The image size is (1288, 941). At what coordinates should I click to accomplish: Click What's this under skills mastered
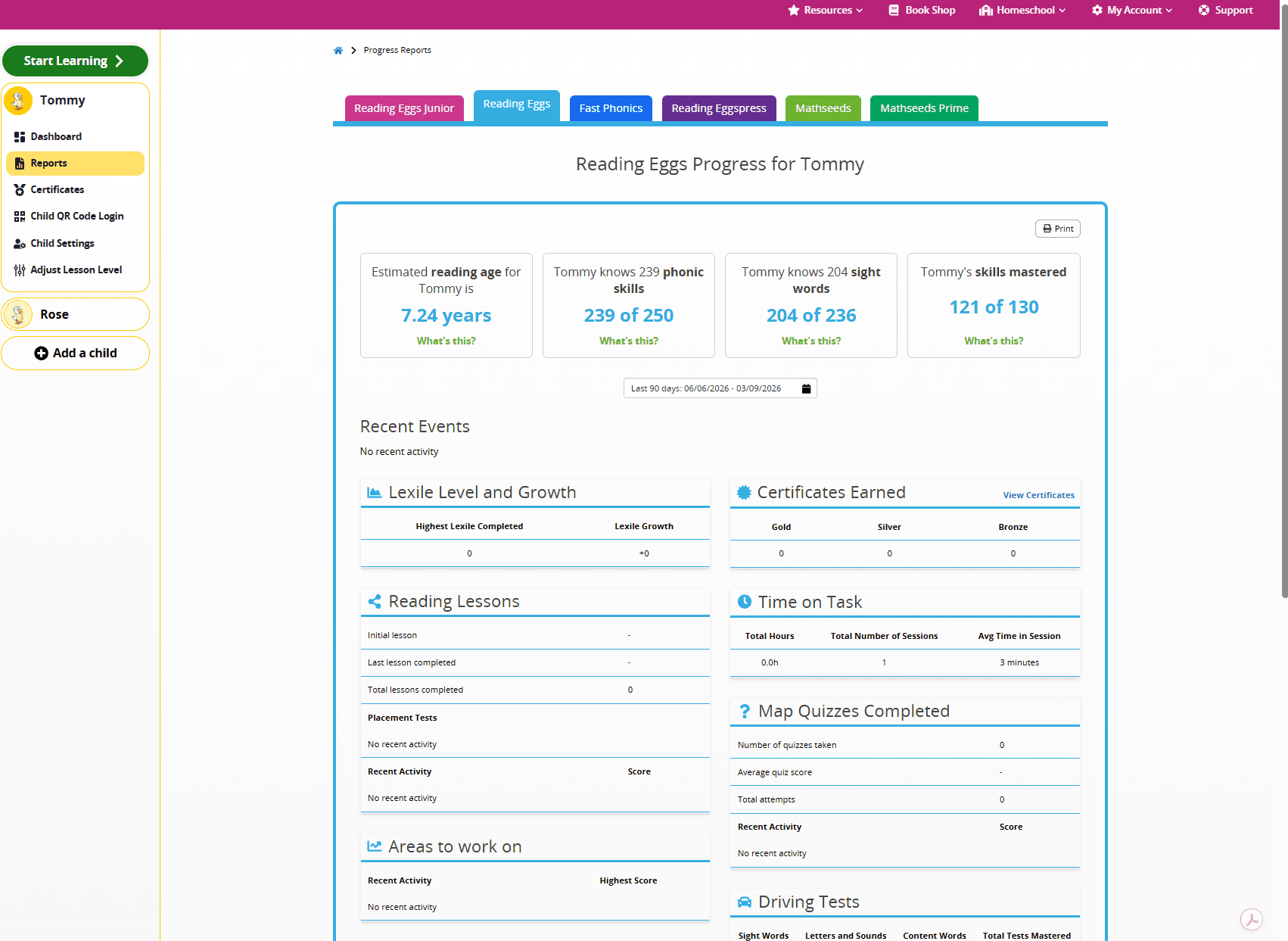pyautogui.click(x=994, y=341)
